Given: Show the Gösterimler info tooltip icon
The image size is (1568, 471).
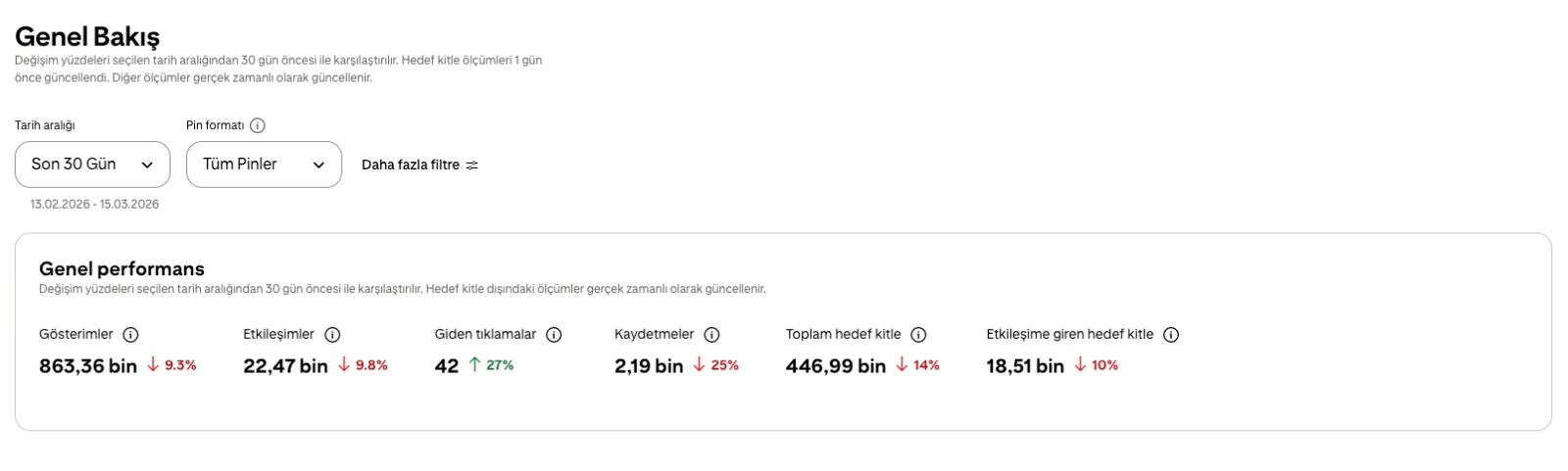Looking at the screenshot, I should click(130, 335).
